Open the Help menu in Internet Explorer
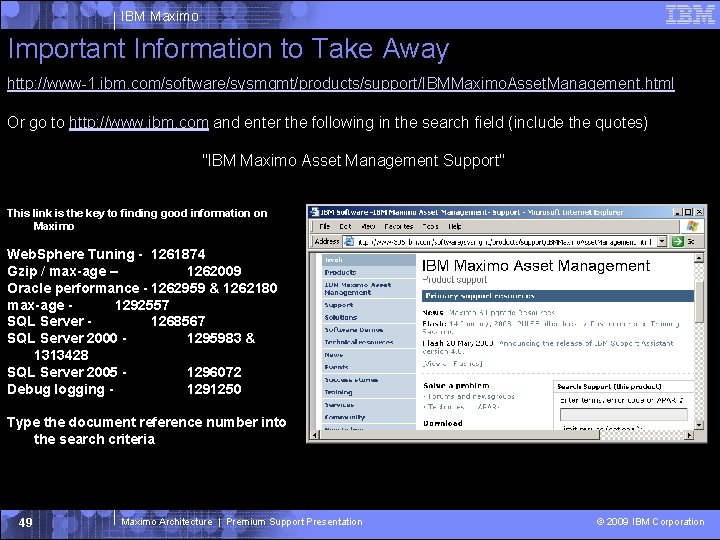 click(x=455, y=226)
